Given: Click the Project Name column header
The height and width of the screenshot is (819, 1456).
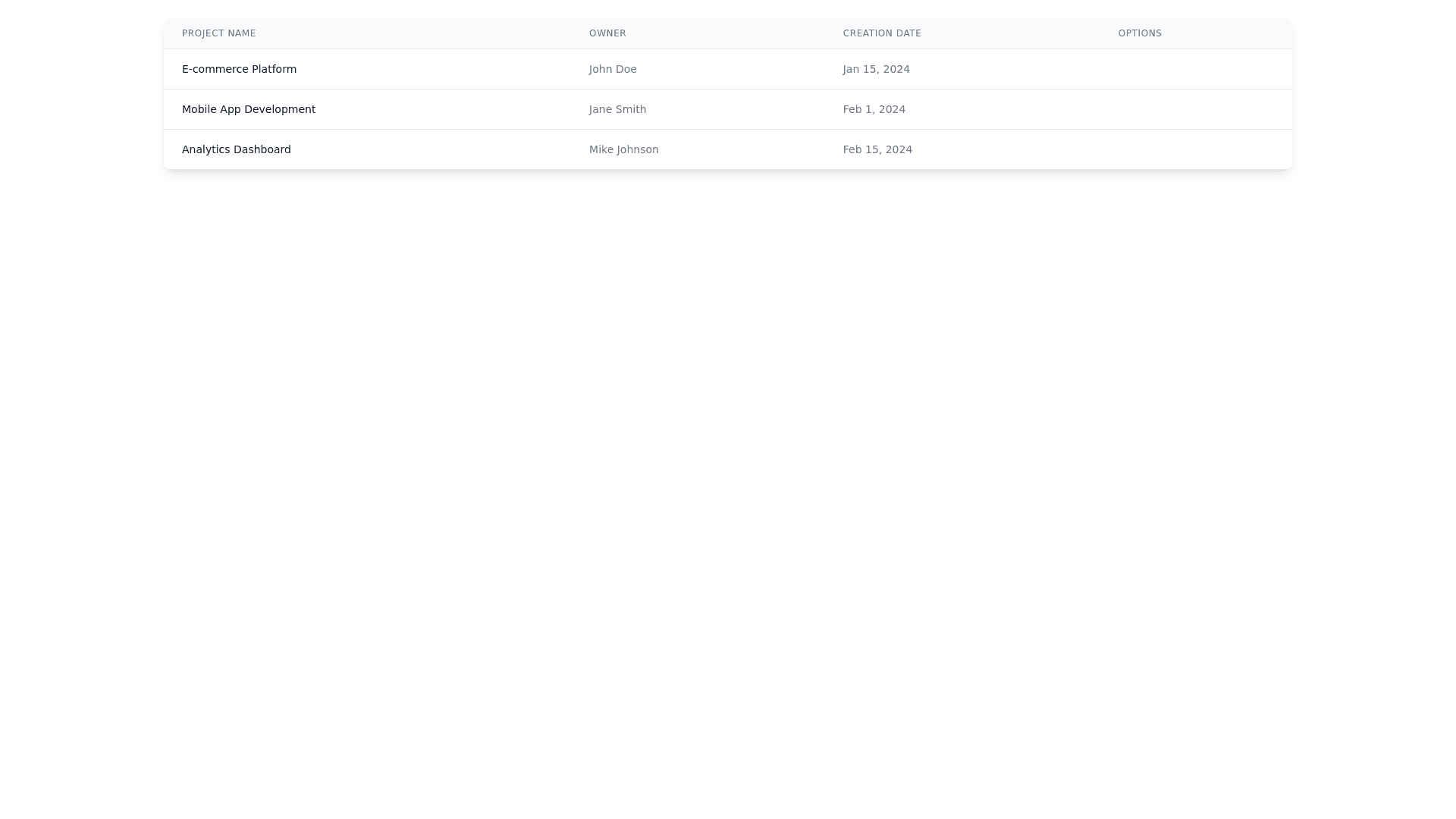Looking at the screenshot, I should point(218,33).
